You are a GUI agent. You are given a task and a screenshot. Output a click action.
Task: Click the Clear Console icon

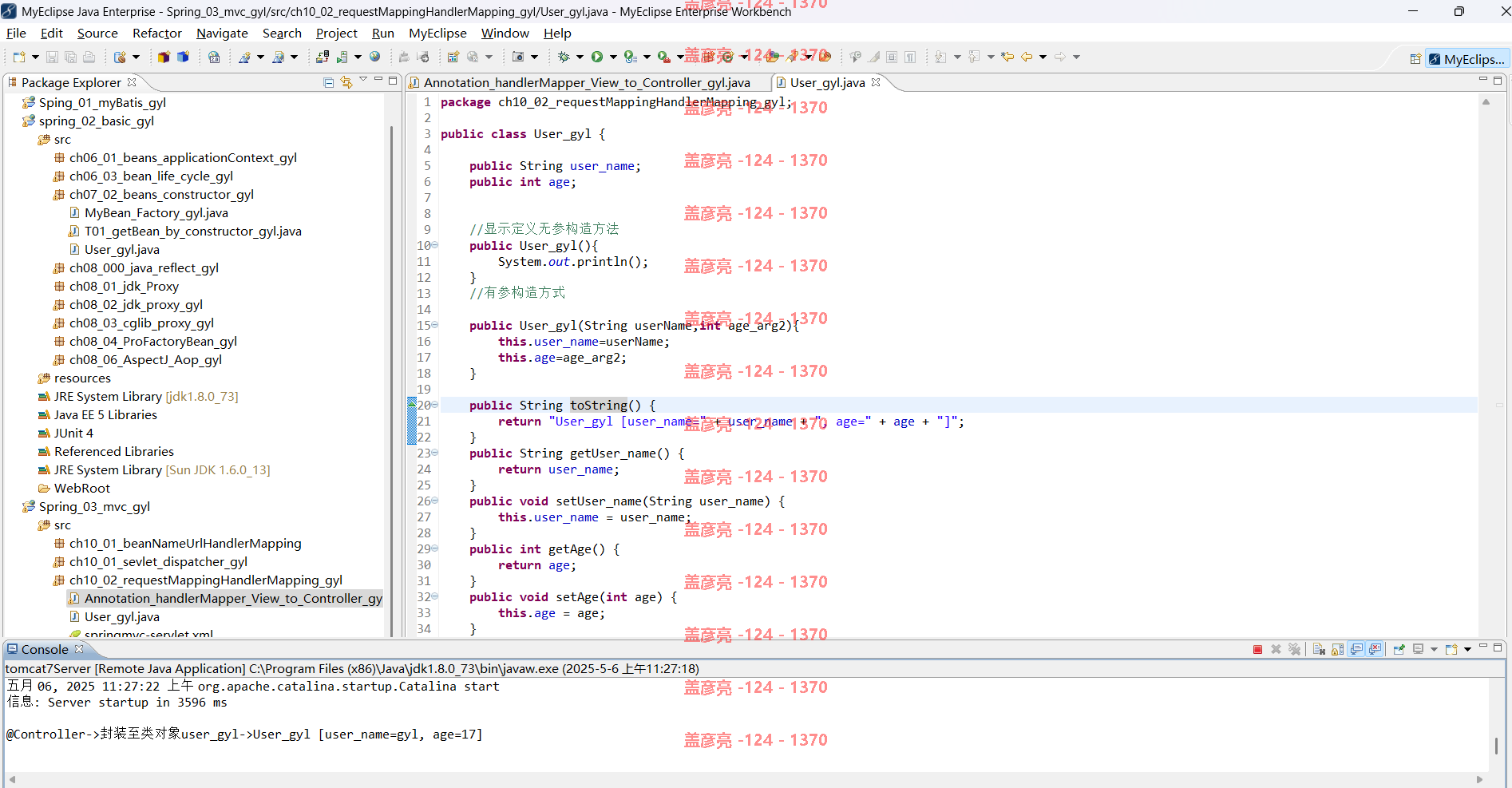pos(1319,649)
